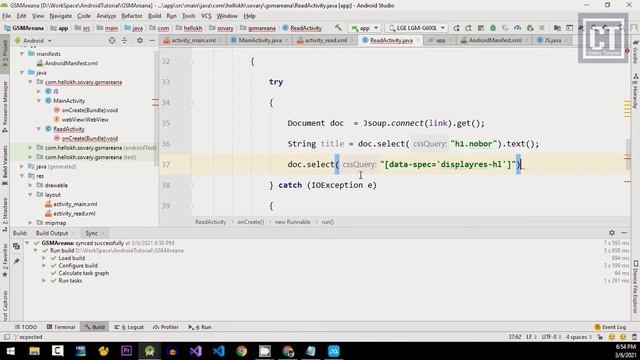Screen dimensions: 640x360
Task: Open the Run tool window
Action: click(x=200, y=327)
